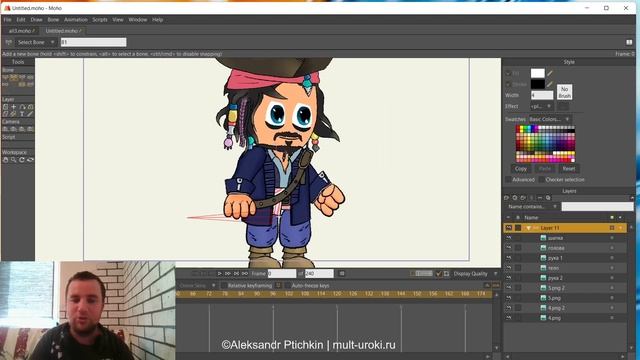The height and width of the screenshot is (360, 640).
Task: Click the white Fill color swatch
Action: 538,73
